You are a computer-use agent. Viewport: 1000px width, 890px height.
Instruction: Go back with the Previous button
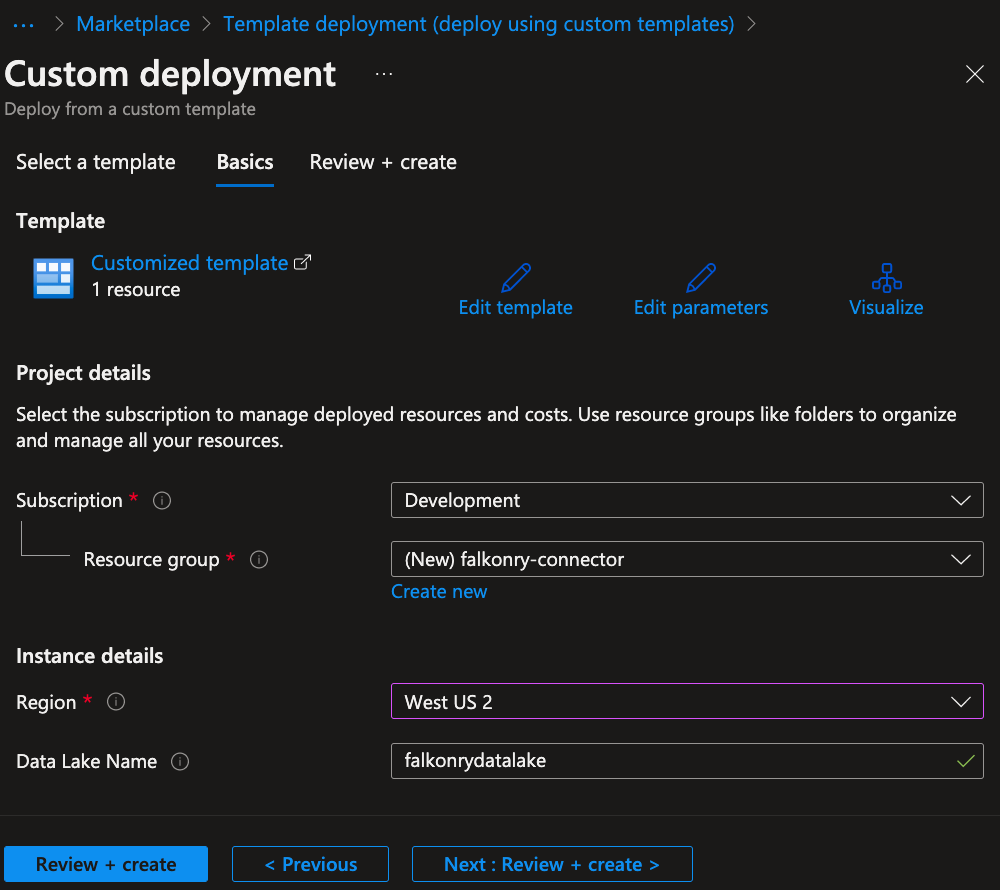pyautogui.click(x=311, y=864)
